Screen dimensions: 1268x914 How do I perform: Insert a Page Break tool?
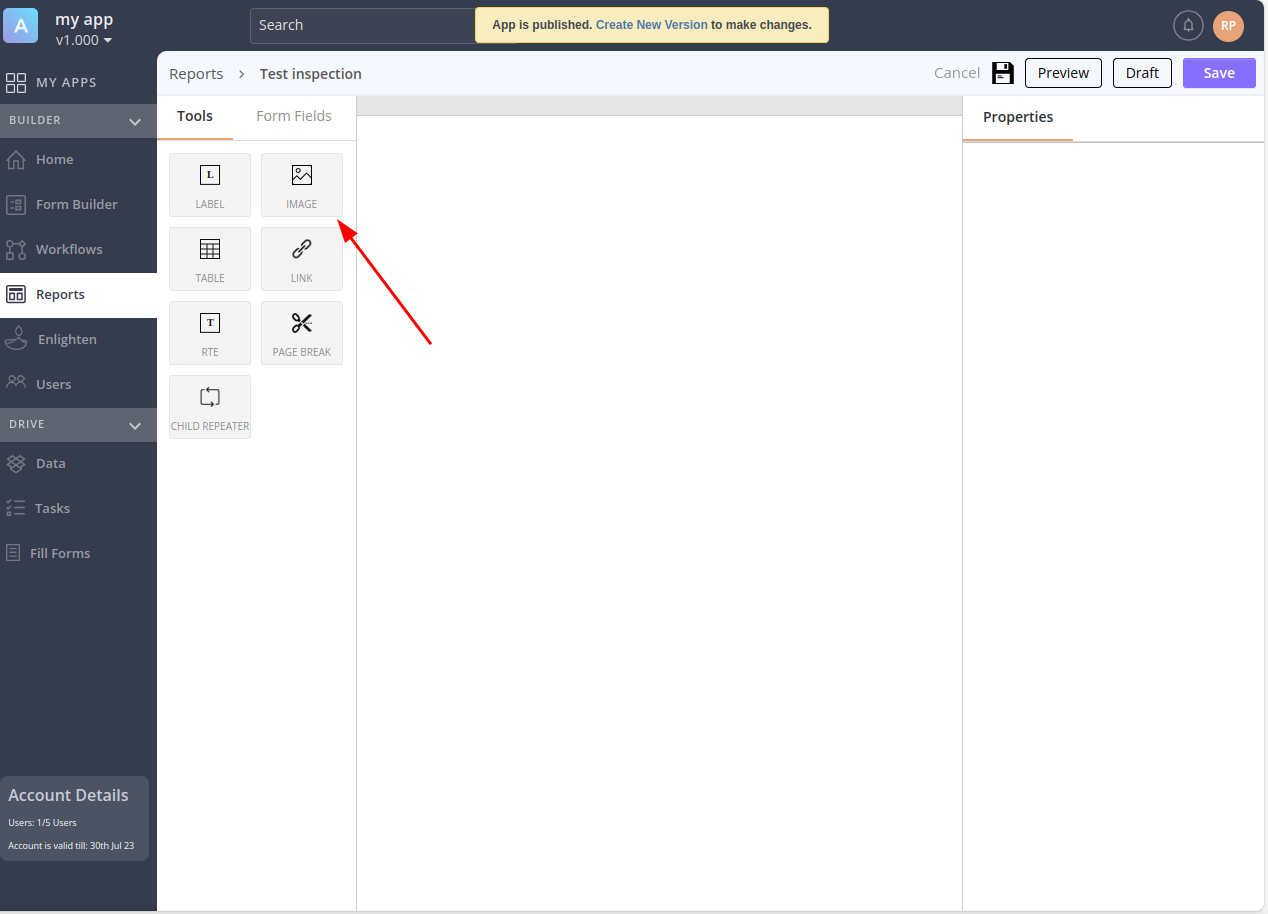pyautogui.click(x=302, y=333)
